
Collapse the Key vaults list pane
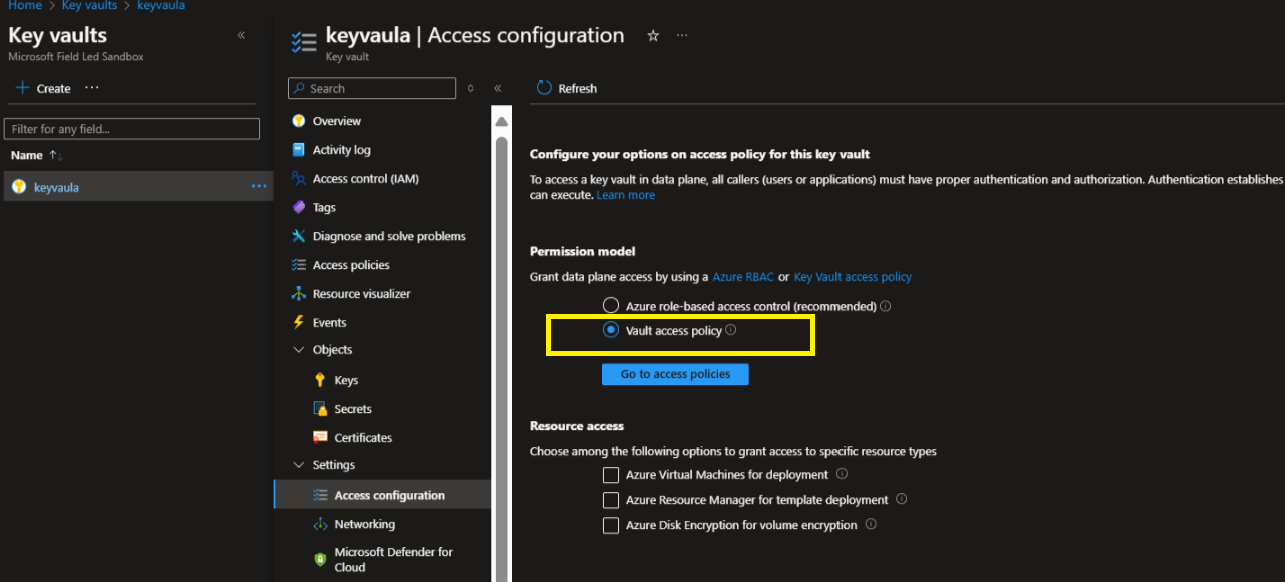(x=241, y=35)
